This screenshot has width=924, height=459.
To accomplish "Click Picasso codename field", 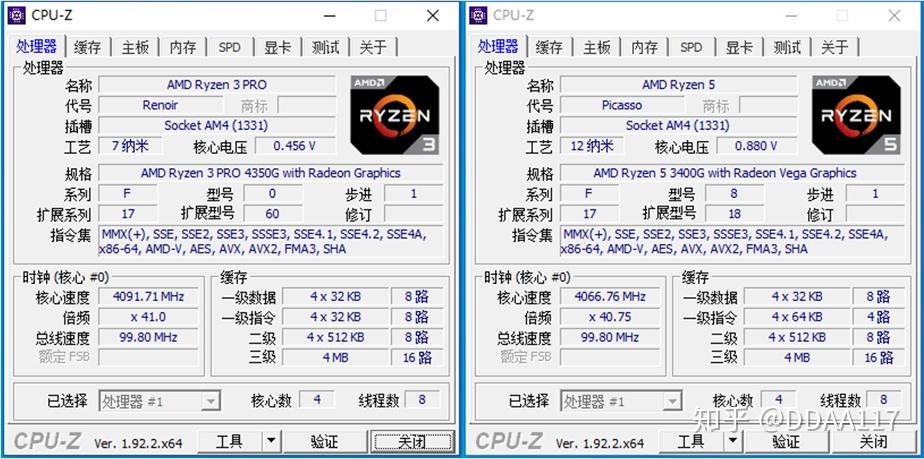I will tap(622, 105).
